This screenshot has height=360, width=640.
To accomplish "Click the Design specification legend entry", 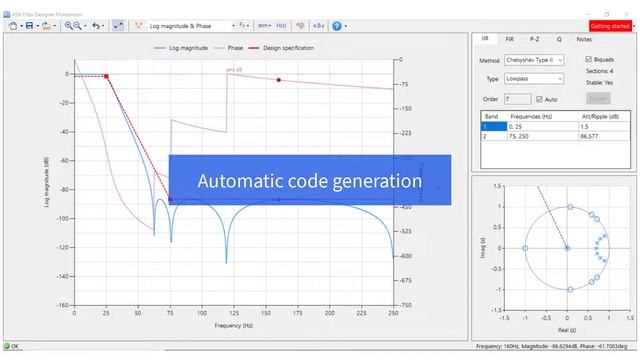I will point(281,48).
